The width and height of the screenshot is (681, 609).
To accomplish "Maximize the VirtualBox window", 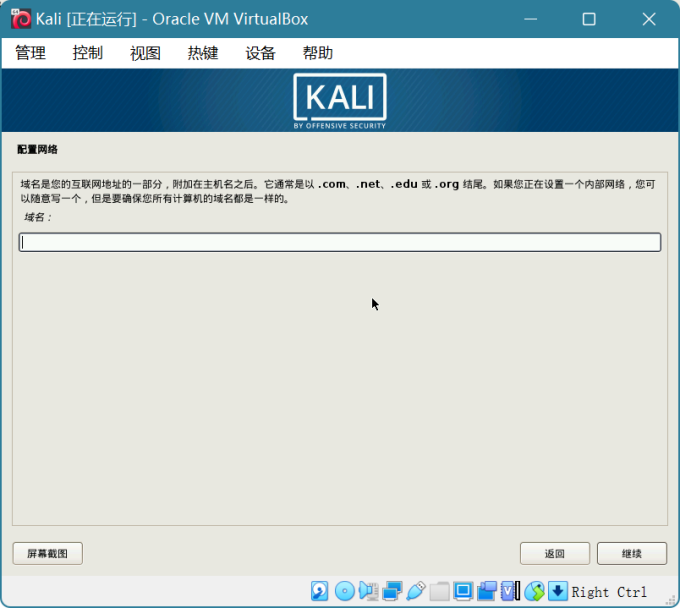I will click(589, 19).
